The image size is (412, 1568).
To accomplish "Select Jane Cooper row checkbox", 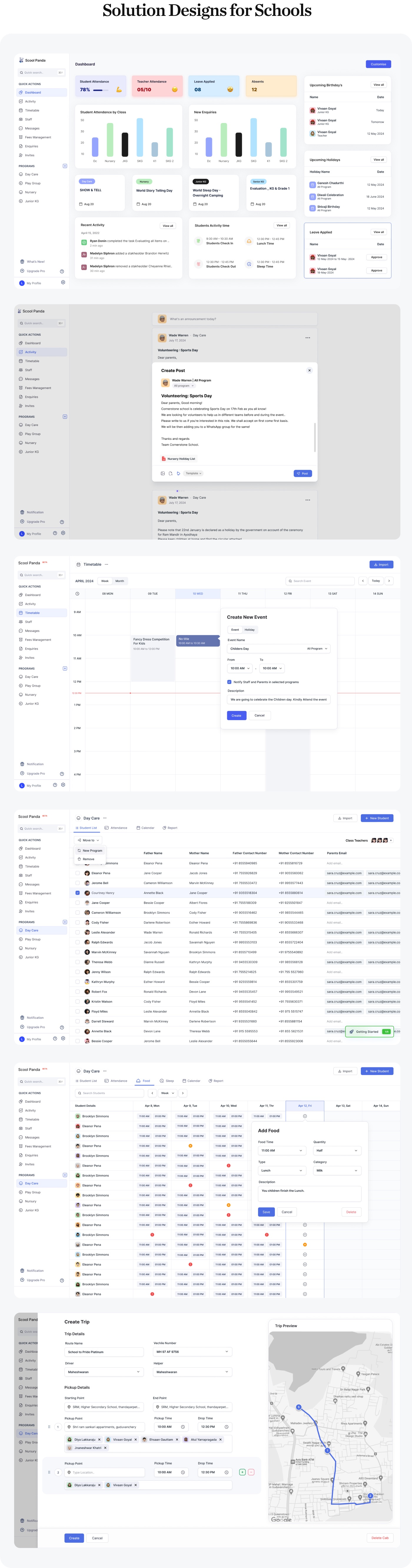I will coord(77,903).
